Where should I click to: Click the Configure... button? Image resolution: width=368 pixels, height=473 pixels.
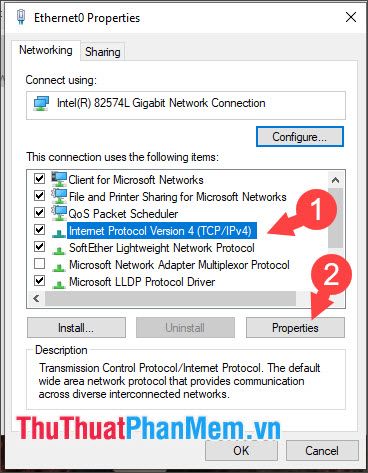(x=299, y=136)
